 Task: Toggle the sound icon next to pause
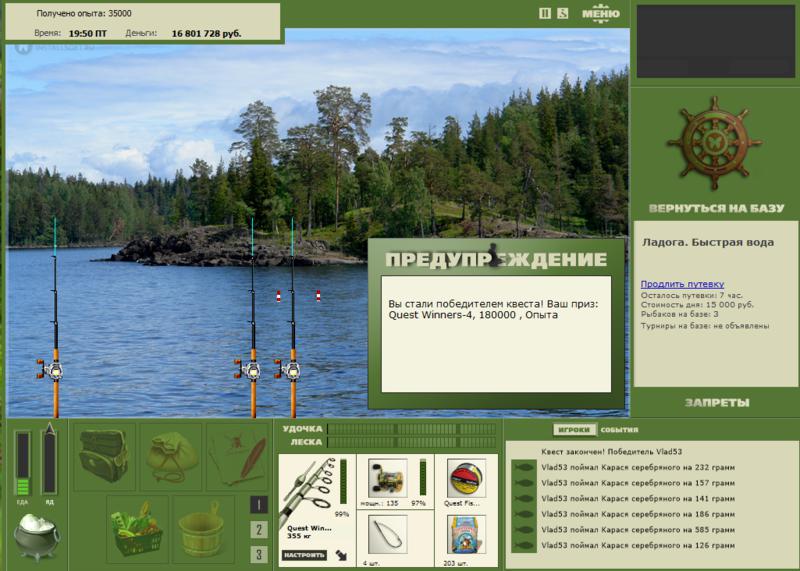click(563, 13)
